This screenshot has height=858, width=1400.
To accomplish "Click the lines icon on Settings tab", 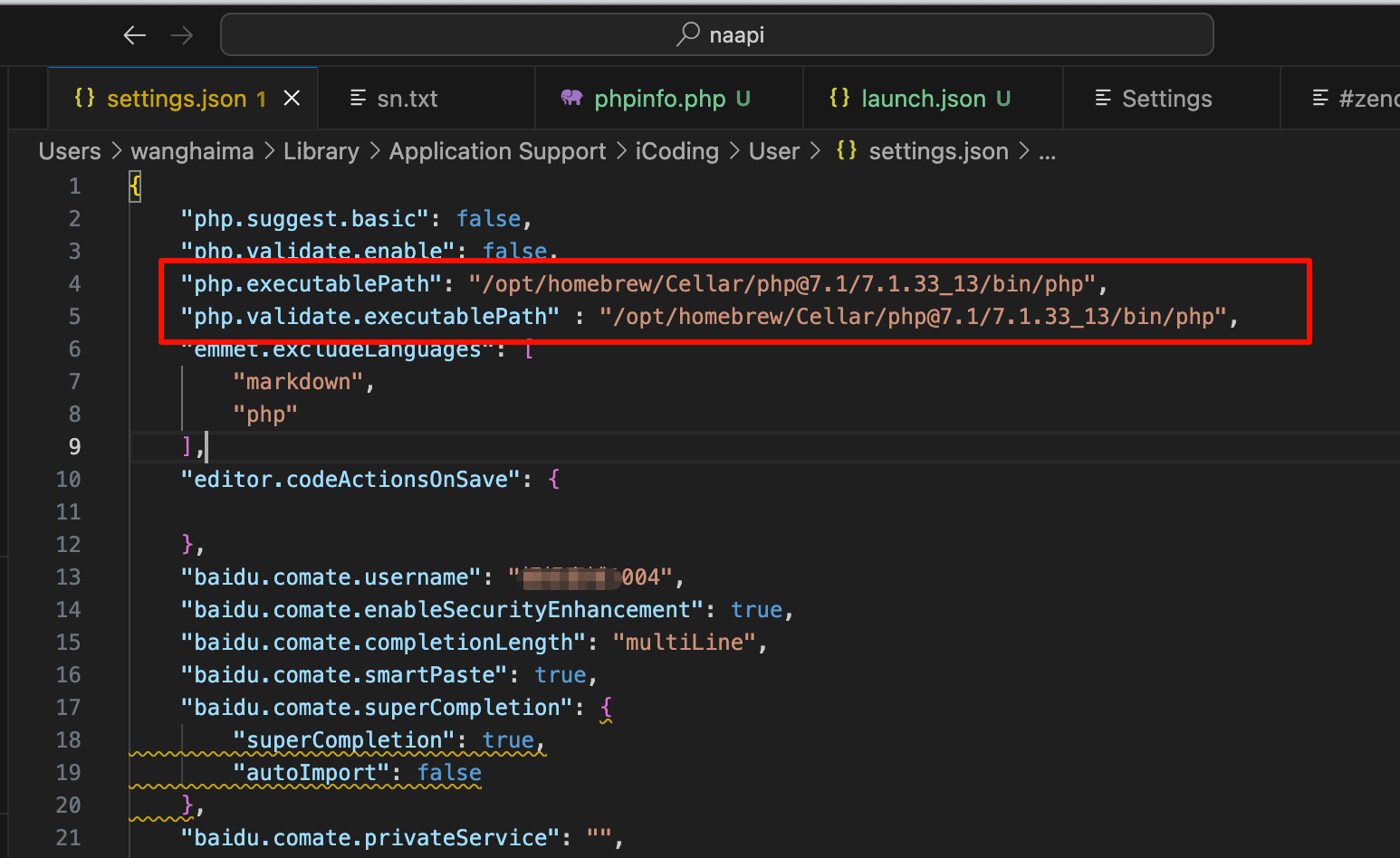I will 1103,98.
